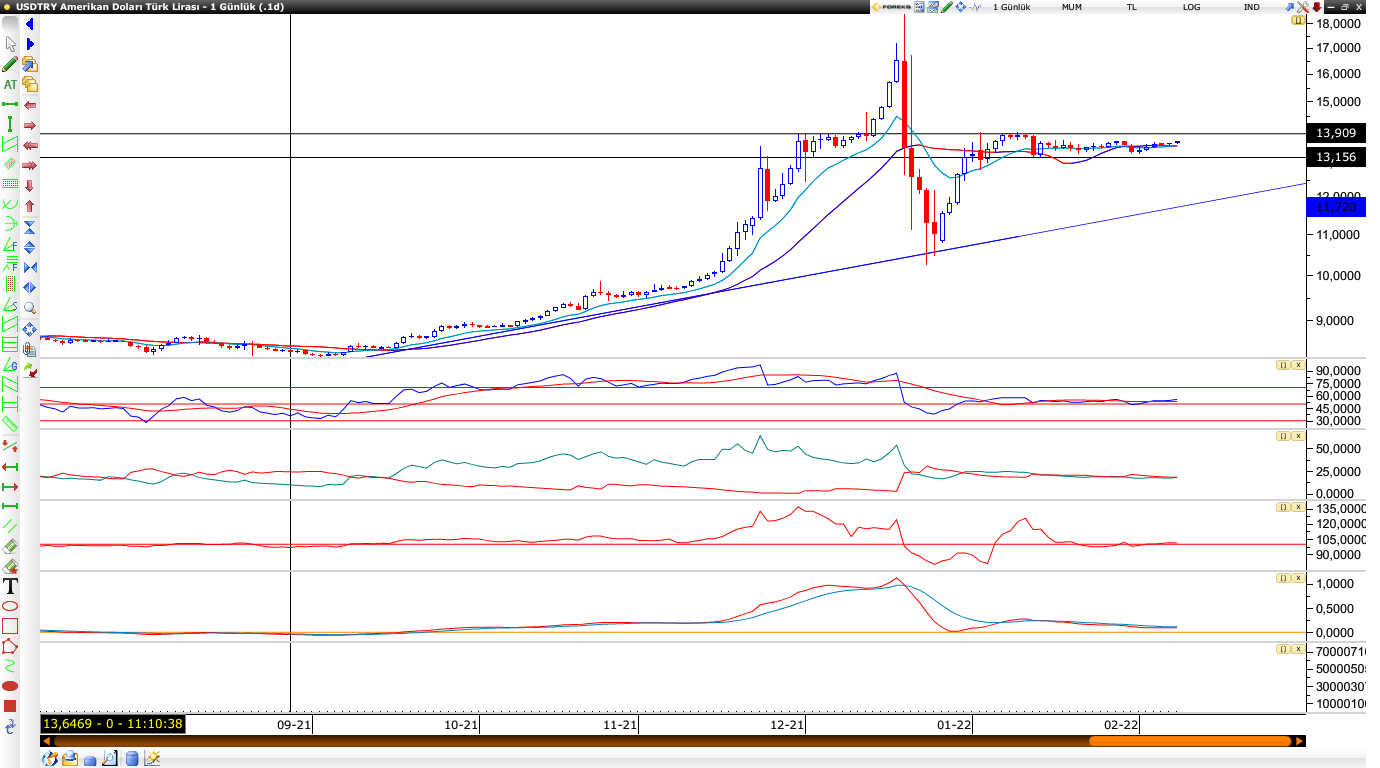
Task: Click the FOREKS logo in title bar
Action: point(892,7)
